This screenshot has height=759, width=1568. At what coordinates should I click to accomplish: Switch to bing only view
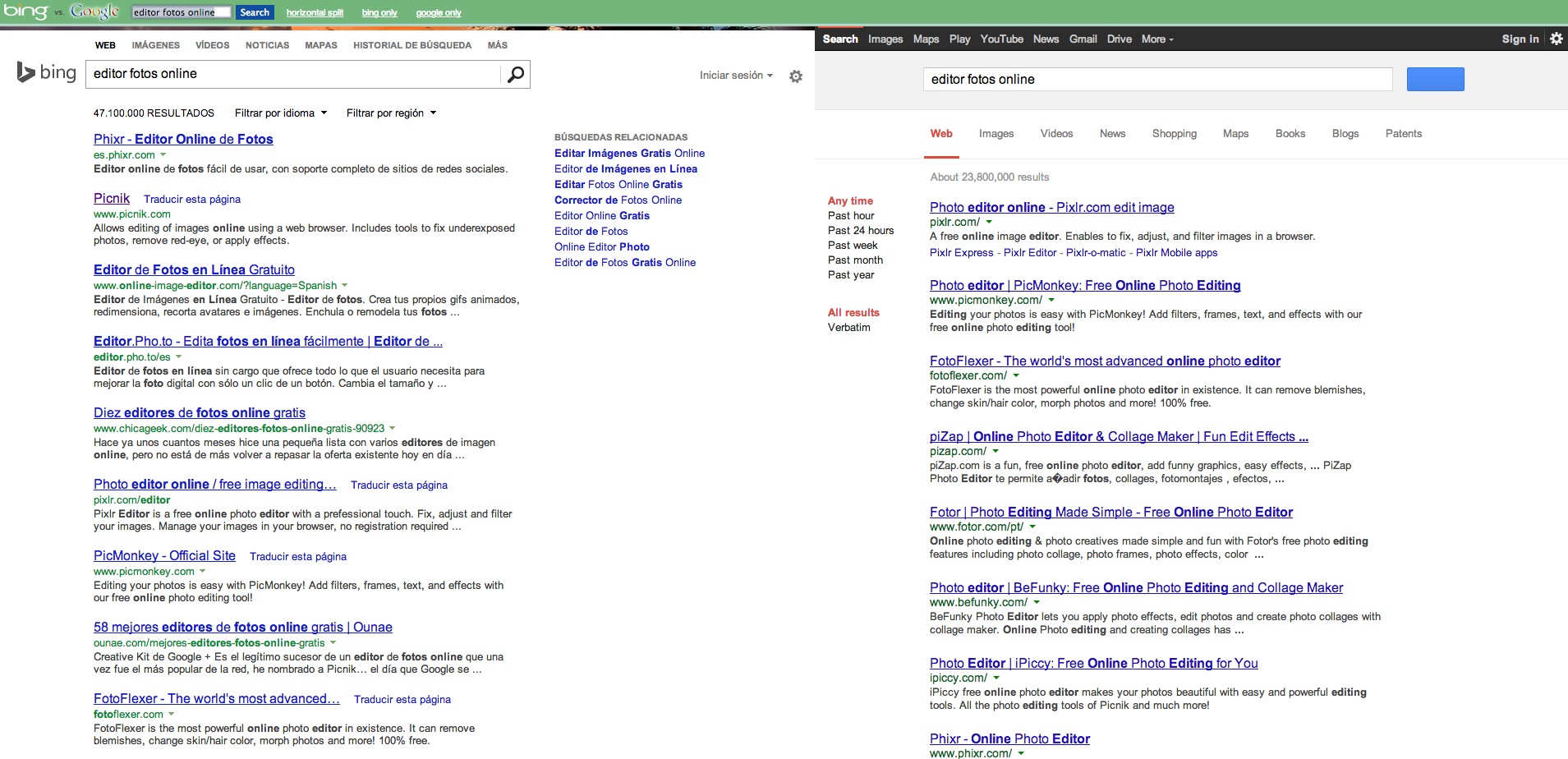pos(379,12)
